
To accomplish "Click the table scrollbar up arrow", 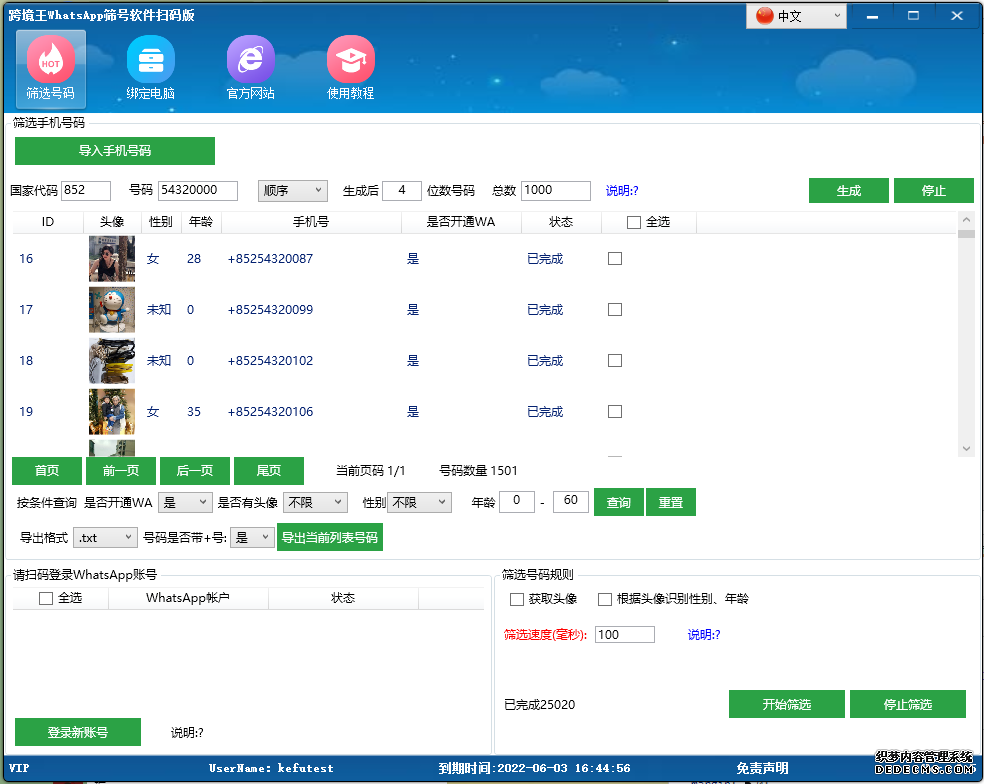I will tap(966, 220).
